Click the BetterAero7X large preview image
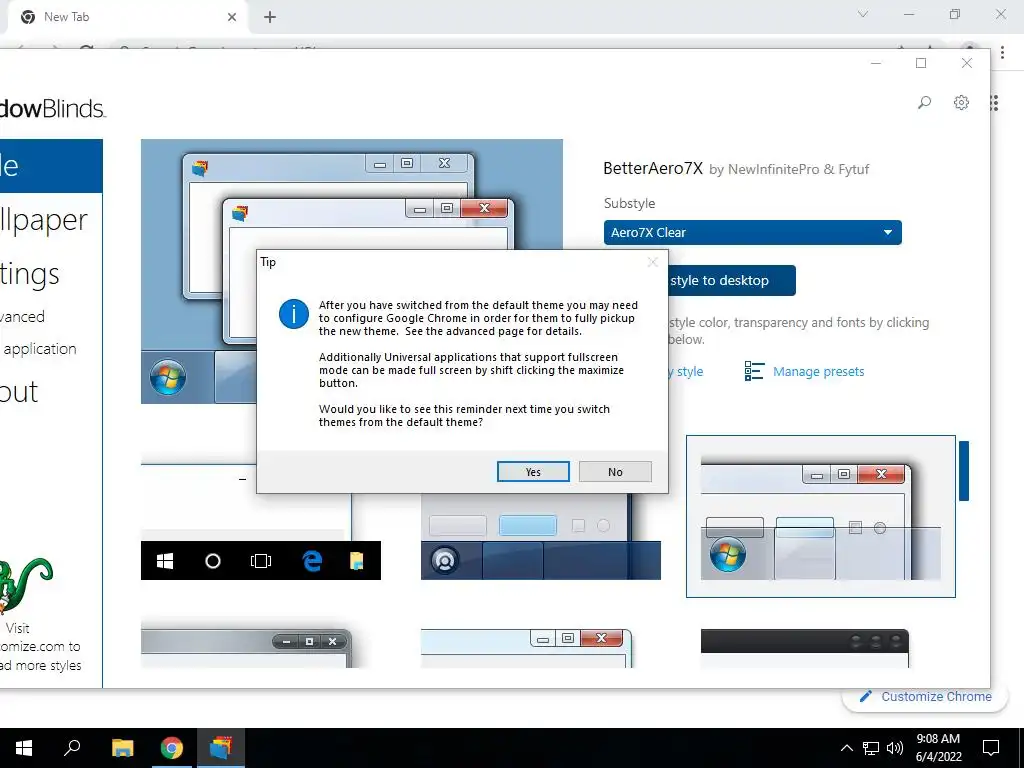The image size is (1024, 768). (x=351, y=196)
